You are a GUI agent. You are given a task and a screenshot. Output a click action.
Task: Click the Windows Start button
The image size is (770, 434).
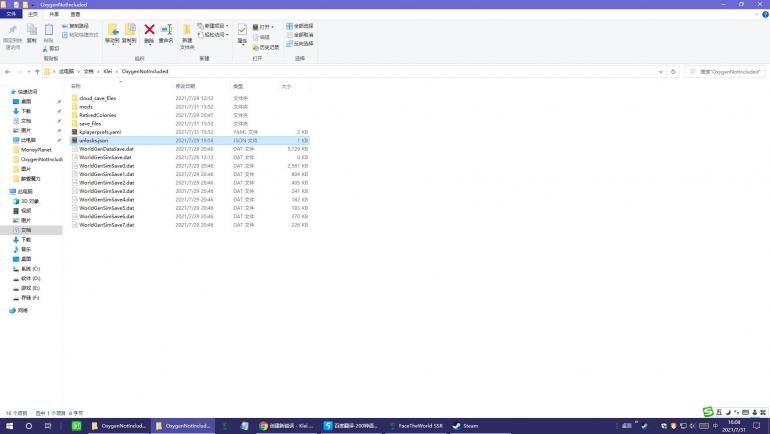[9, 426]
